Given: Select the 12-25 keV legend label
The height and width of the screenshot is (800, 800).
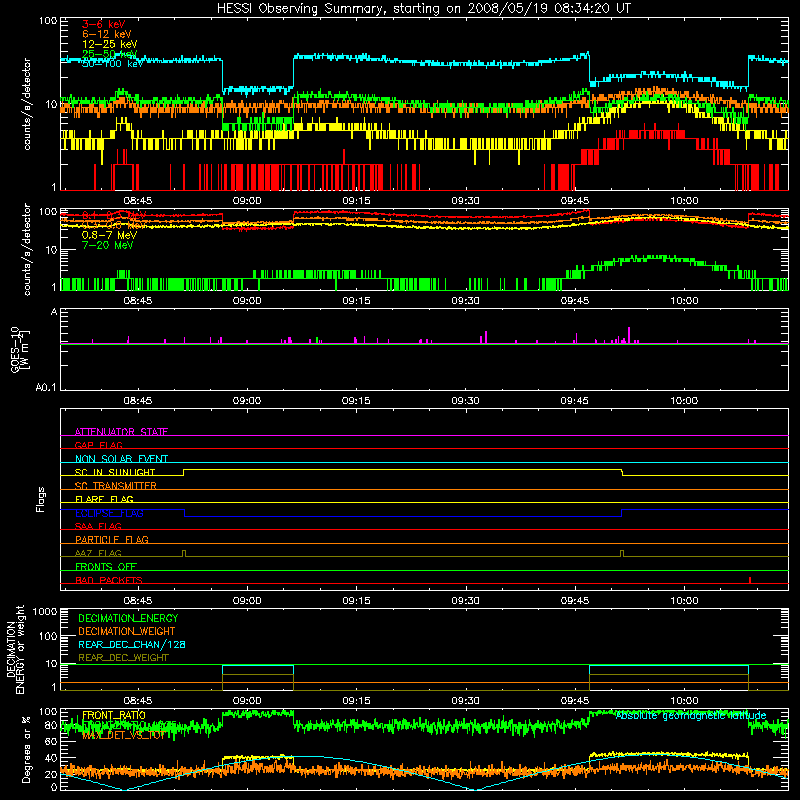Looking at the screenshot, I should pos(110,44).
